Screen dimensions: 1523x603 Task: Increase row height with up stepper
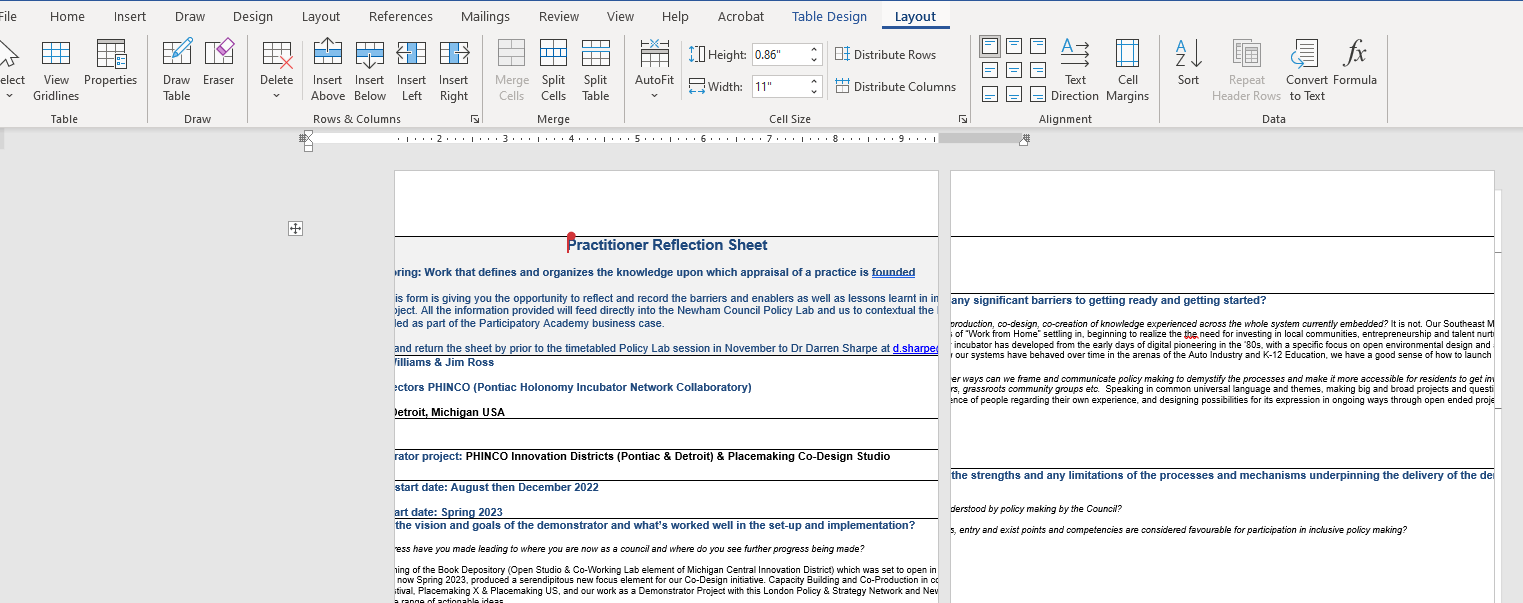814,50
